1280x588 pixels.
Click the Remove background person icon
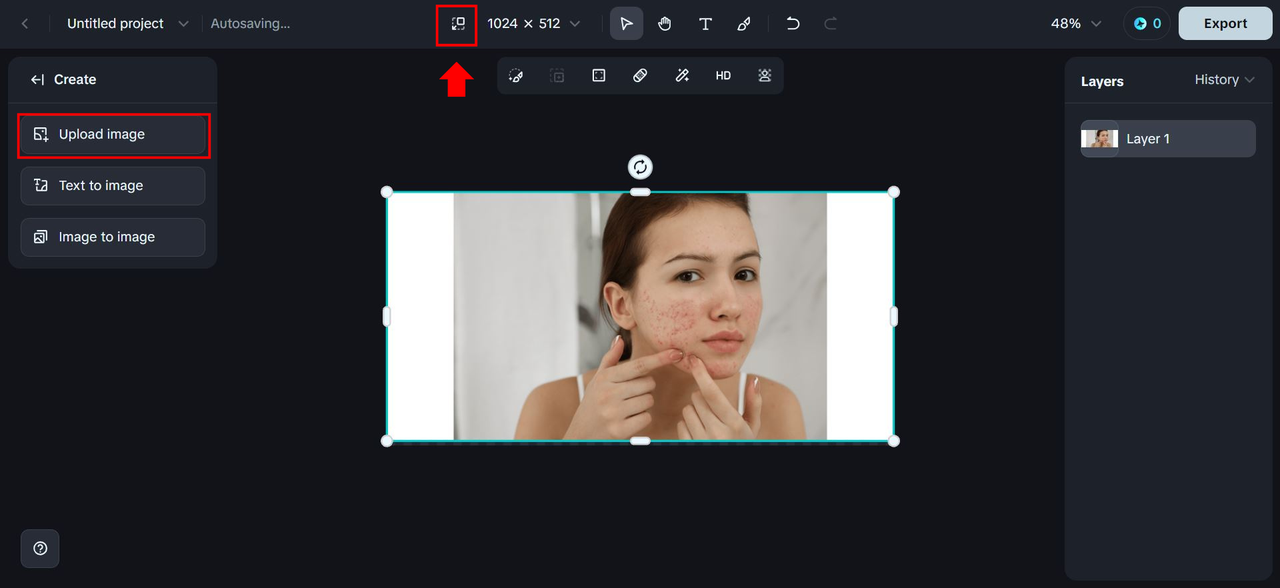click(765, 75)
